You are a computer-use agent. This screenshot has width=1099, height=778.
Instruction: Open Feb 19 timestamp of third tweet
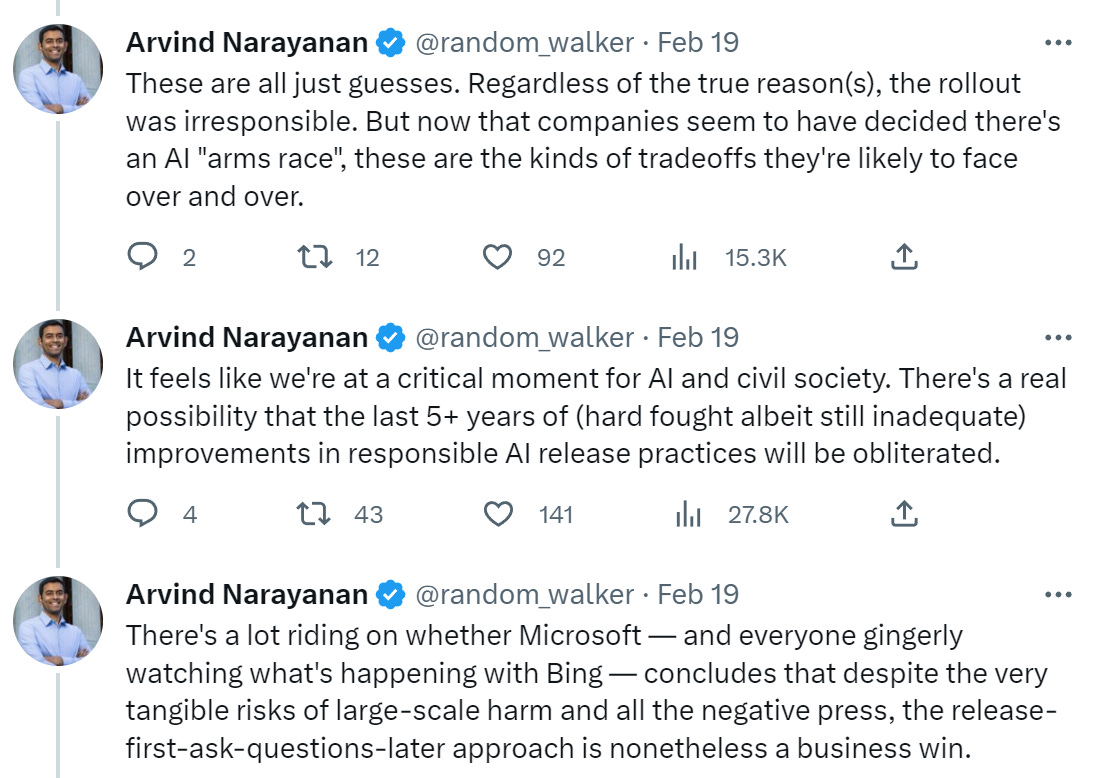click(x=698, y=595)
